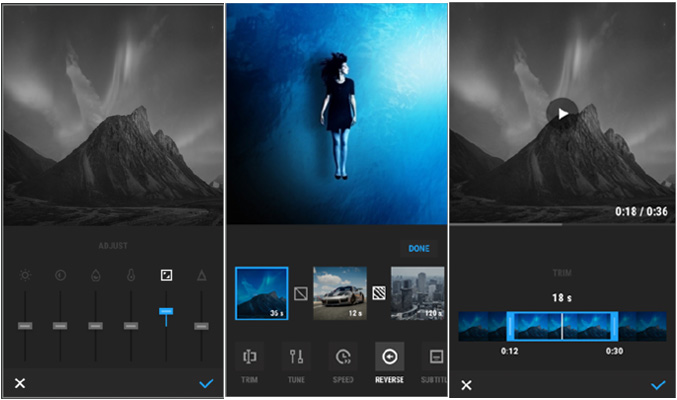The width and height of the screenshot is (677, 400).
Task: Select the 35 s mountain clip thumbnail
Action: pyautogui.click(x=262, y=294)
